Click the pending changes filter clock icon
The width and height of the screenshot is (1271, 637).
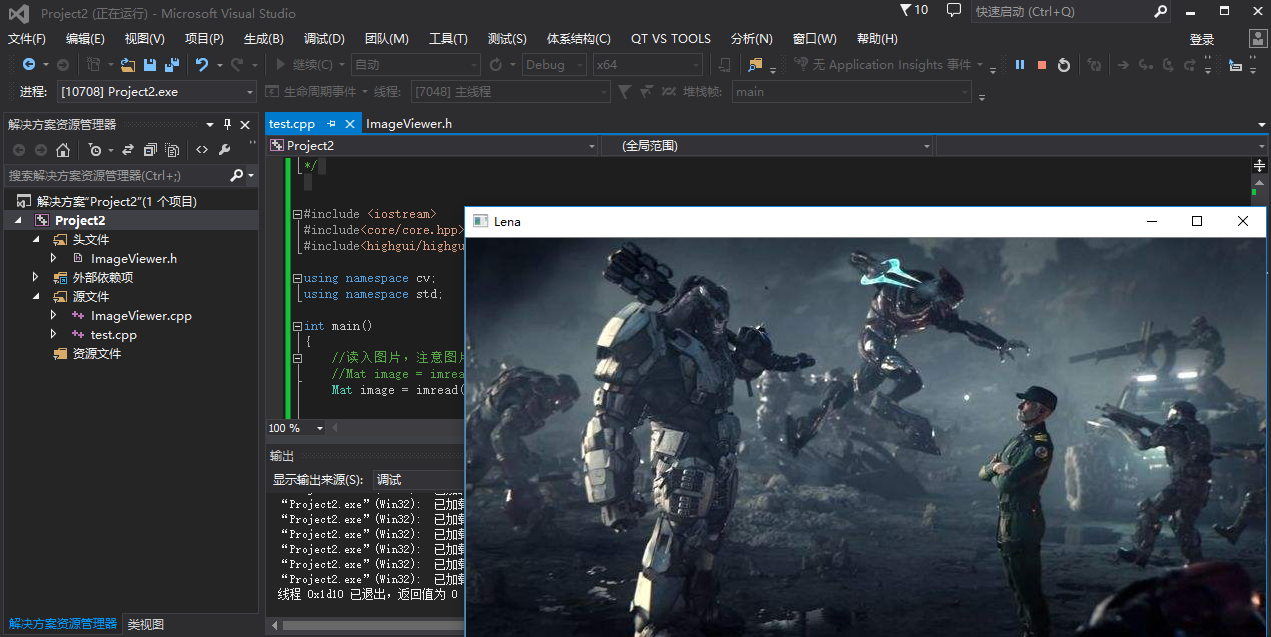coord(97,150)
